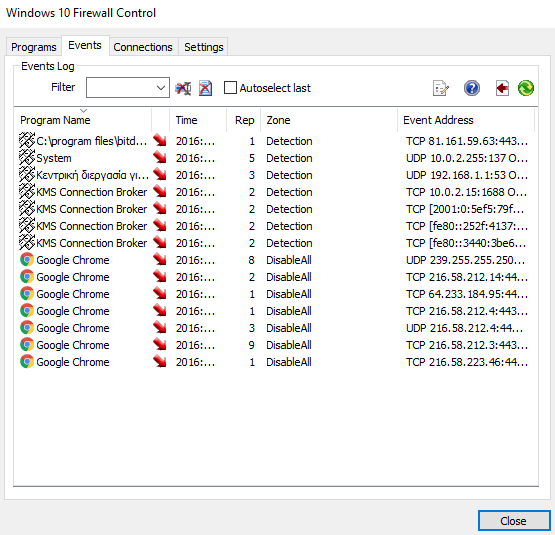The image size is (555, 535).
Task: Sort by Event Address column header
Action: pyautogui.click(x=466, y=120)
